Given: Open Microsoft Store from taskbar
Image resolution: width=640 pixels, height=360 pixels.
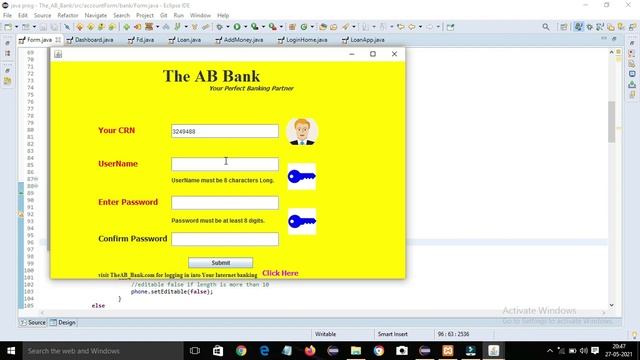Looking at the screenshot, I should [218, 351].
